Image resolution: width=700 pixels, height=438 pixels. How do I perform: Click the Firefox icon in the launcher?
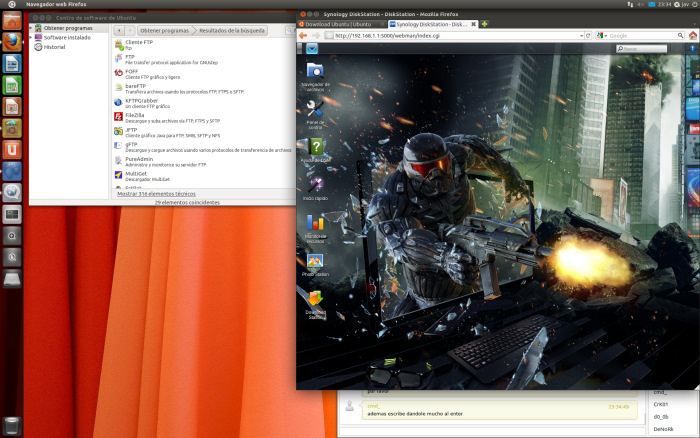tap(12, 41)
